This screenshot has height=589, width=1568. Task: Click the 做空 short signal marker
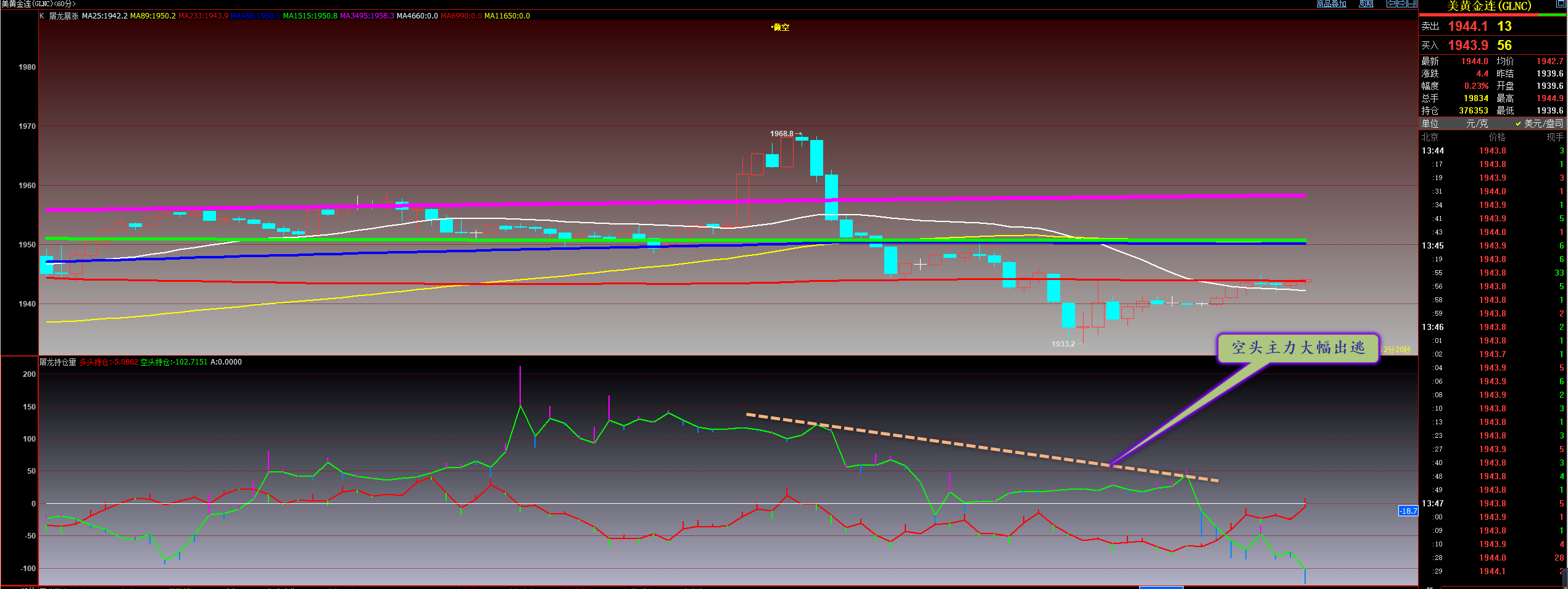click(781, 27)
